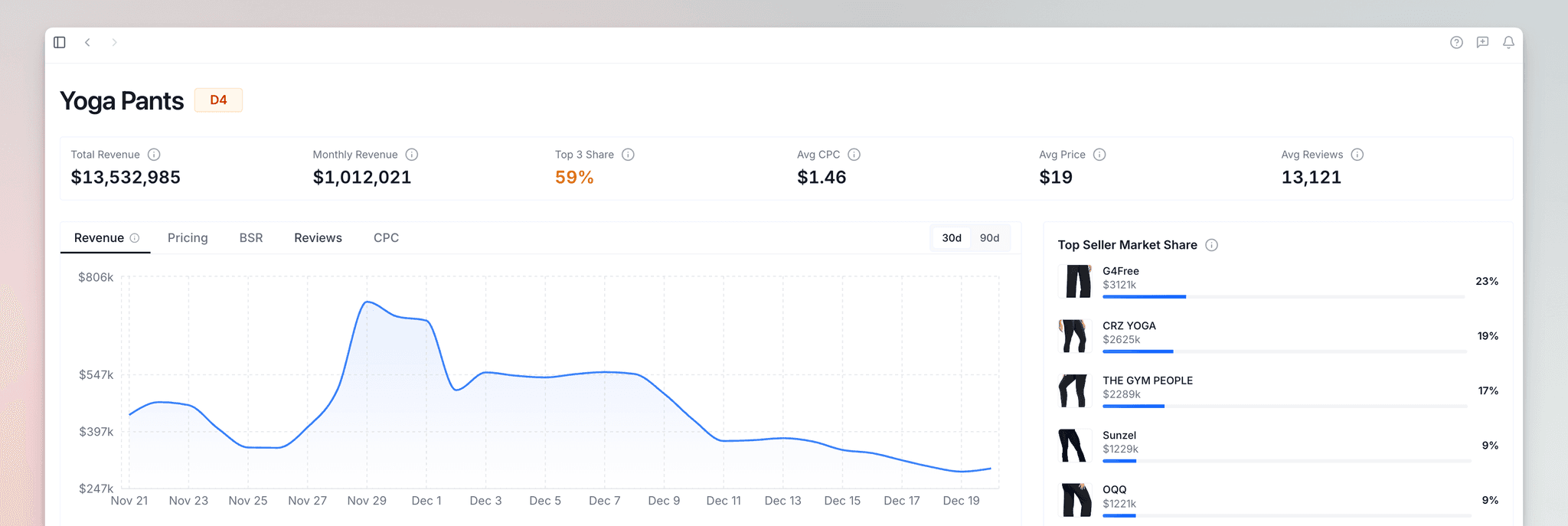Open the G4Free product thumbnail
The height and width of the screenshot is (526, 1568).
click(x=1075, y=281)
